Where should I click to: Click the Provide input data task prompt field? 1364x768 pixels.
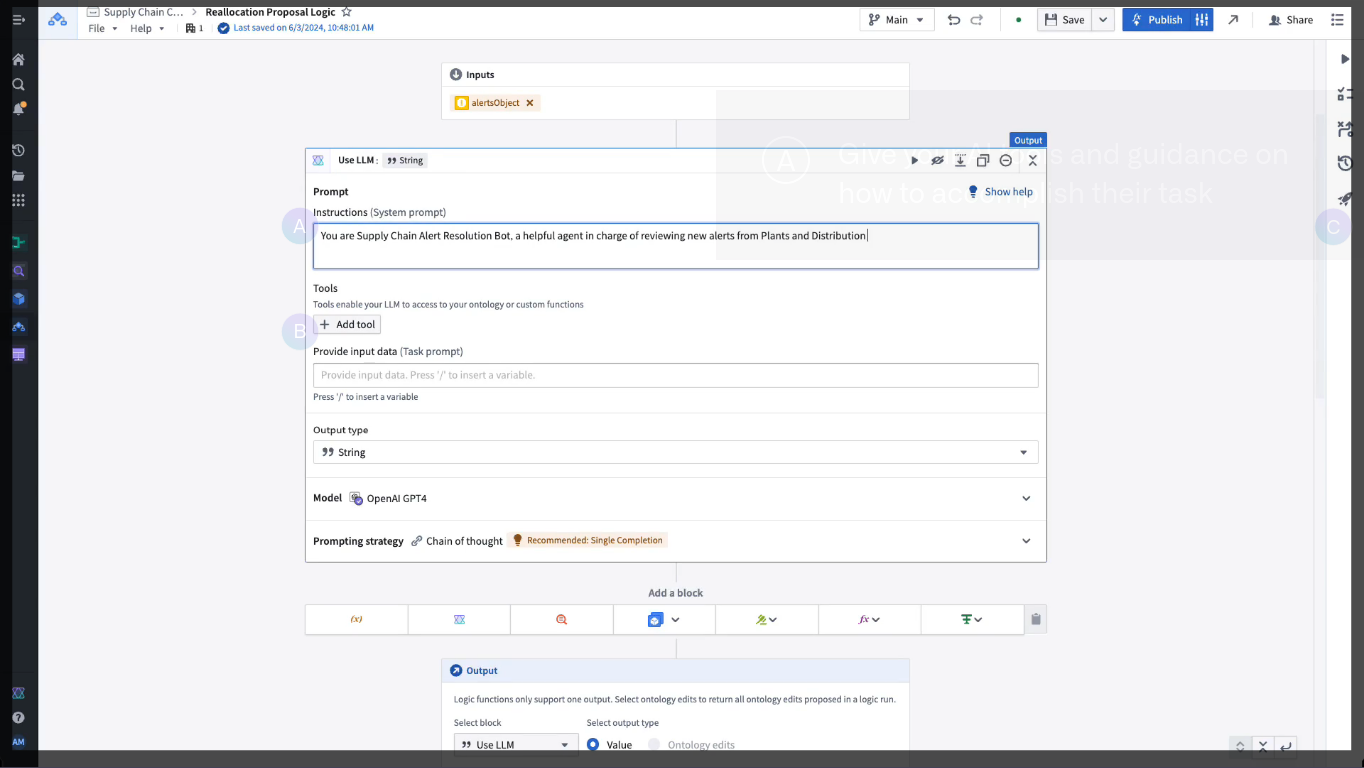pos(675,375)
